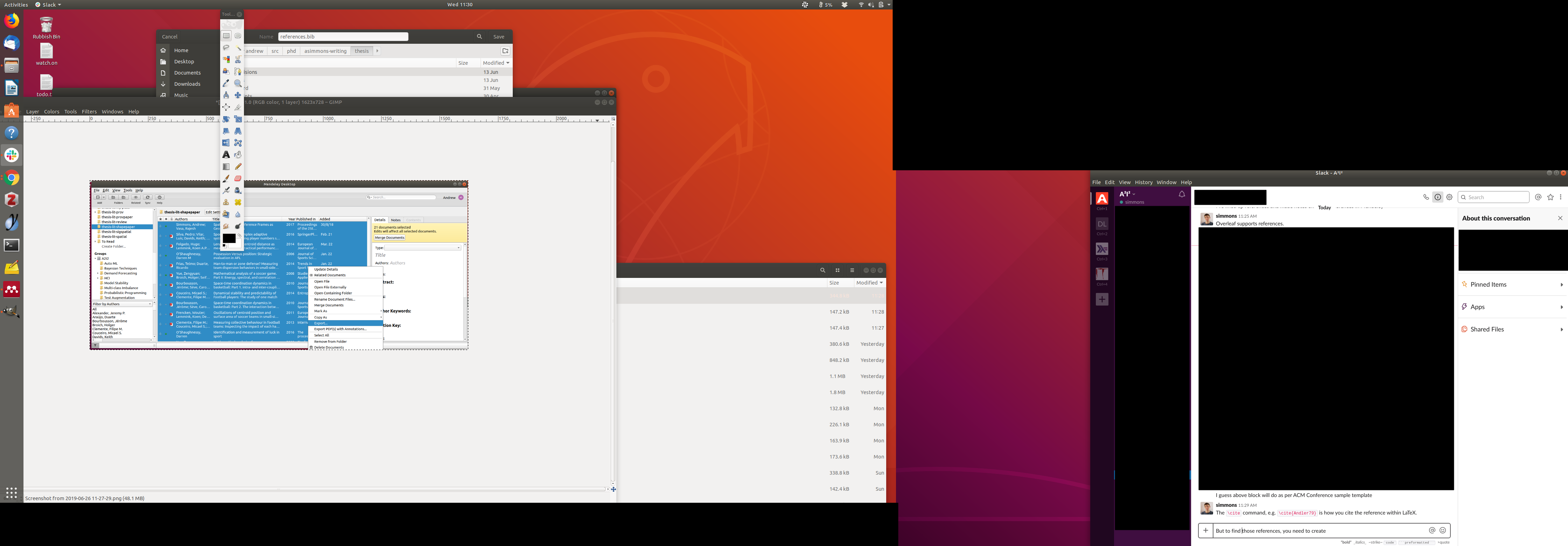The height and width of the screenshot is (546, 1568).
Task: Toggle conversation details info button
Action: [x=1437, y=197]
